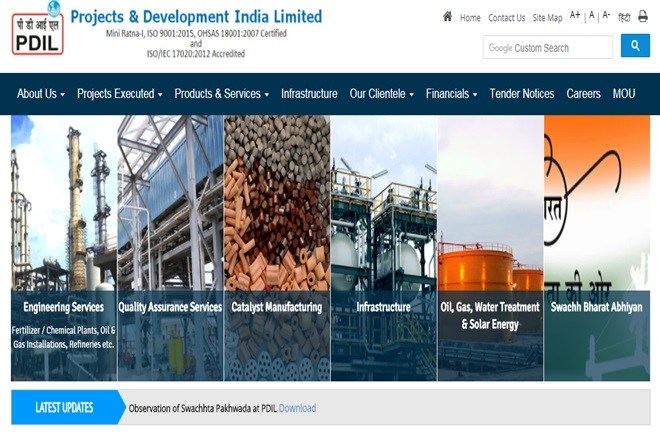Expand the Financials dropdown
Viewport: 660px width, 440px height.
[452, 93]
